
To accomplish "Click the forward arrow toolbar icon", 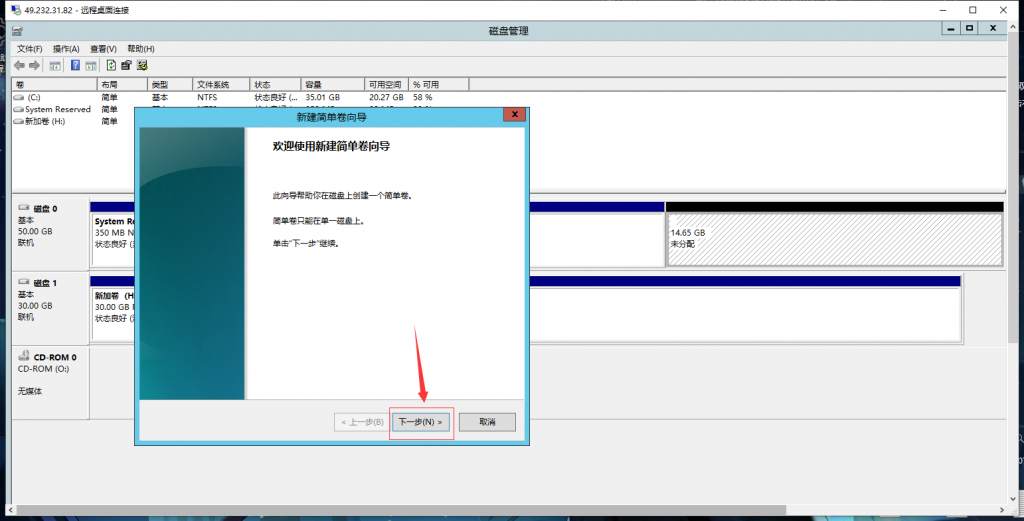I will pyautogui.click(x=34, y=65).
